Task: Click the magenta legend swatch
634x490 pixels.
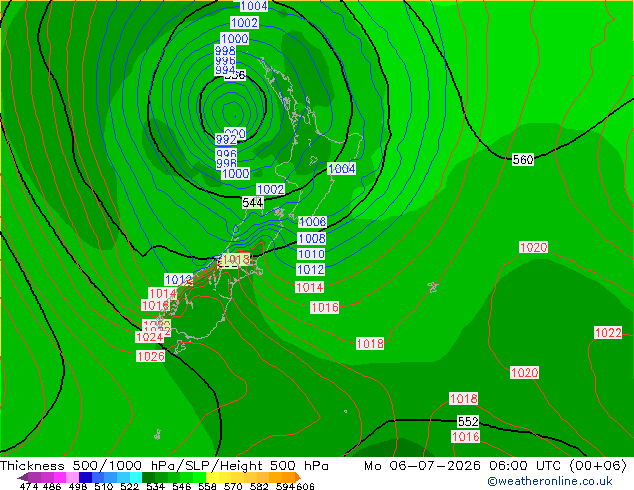Action: [x=60, y=477]
